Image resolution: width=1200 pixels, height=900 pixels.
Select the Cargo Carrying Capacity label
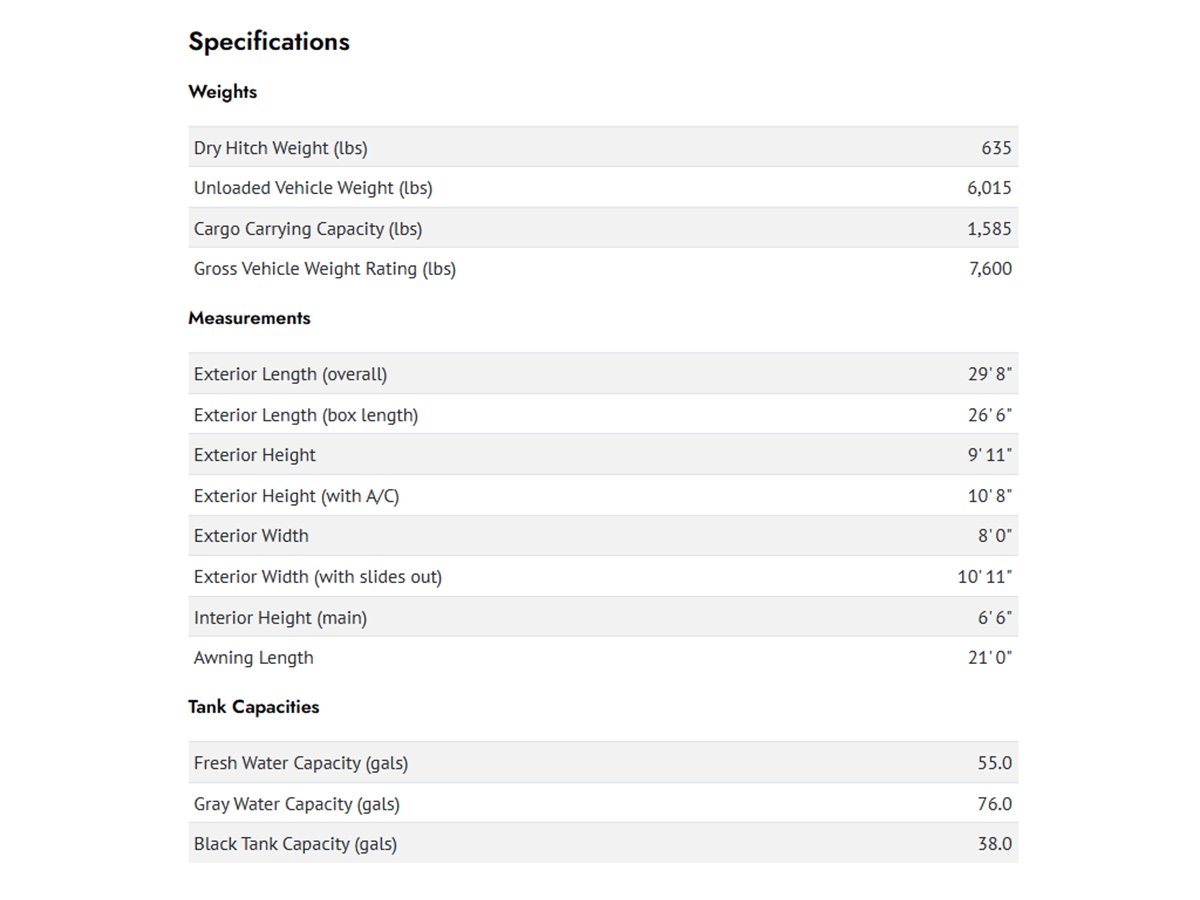[x=308, y=229]
